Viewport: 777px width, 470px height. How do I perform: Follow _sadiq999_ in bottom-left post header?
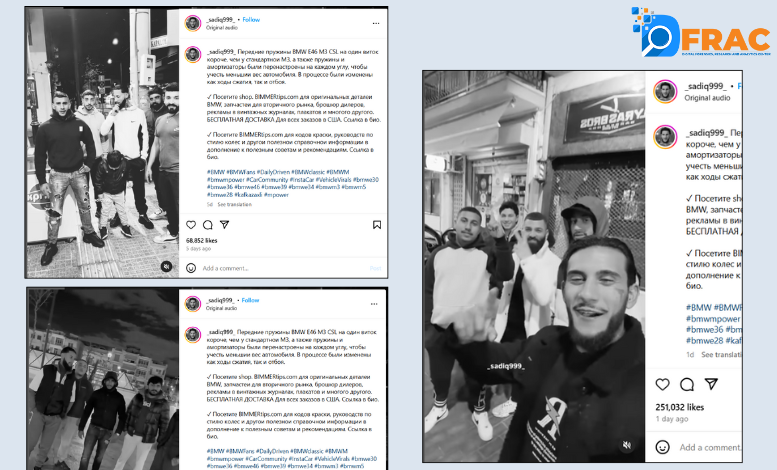point(250,300)
